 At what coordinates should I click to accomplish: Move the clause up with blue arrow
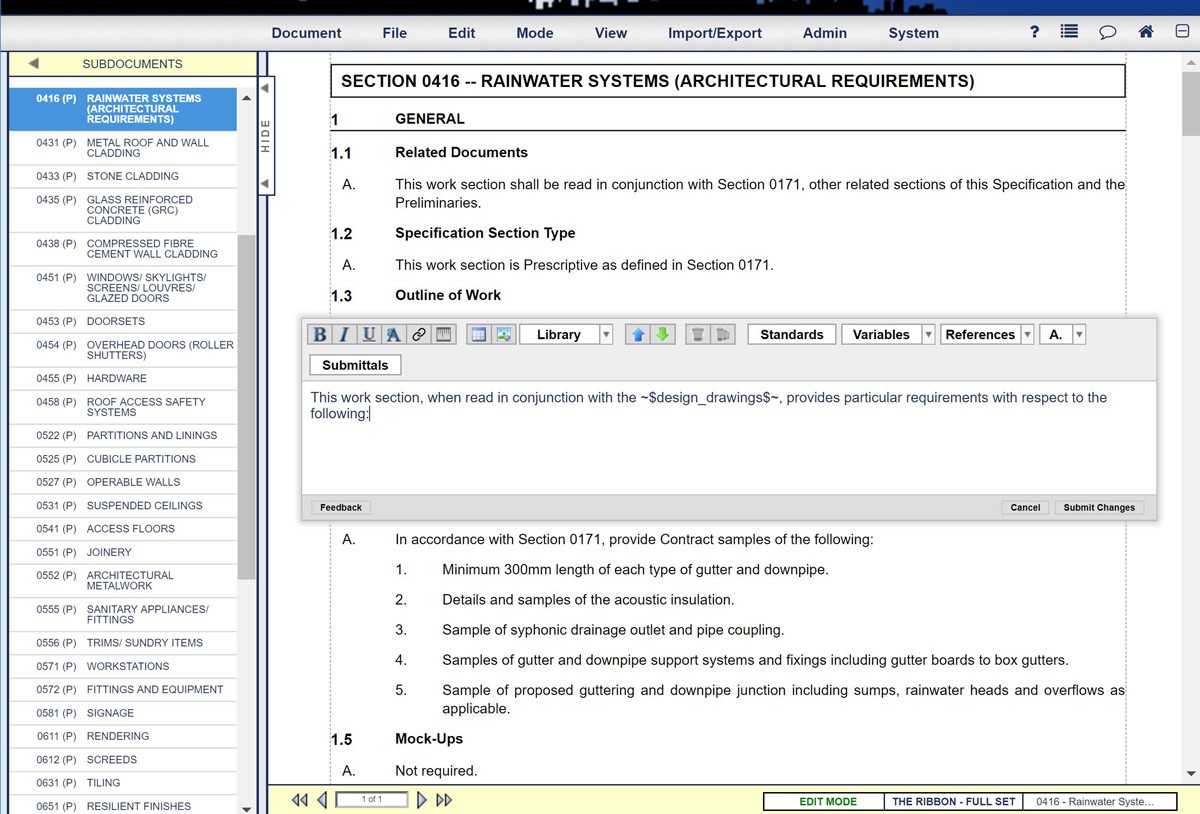click(637, 335)
